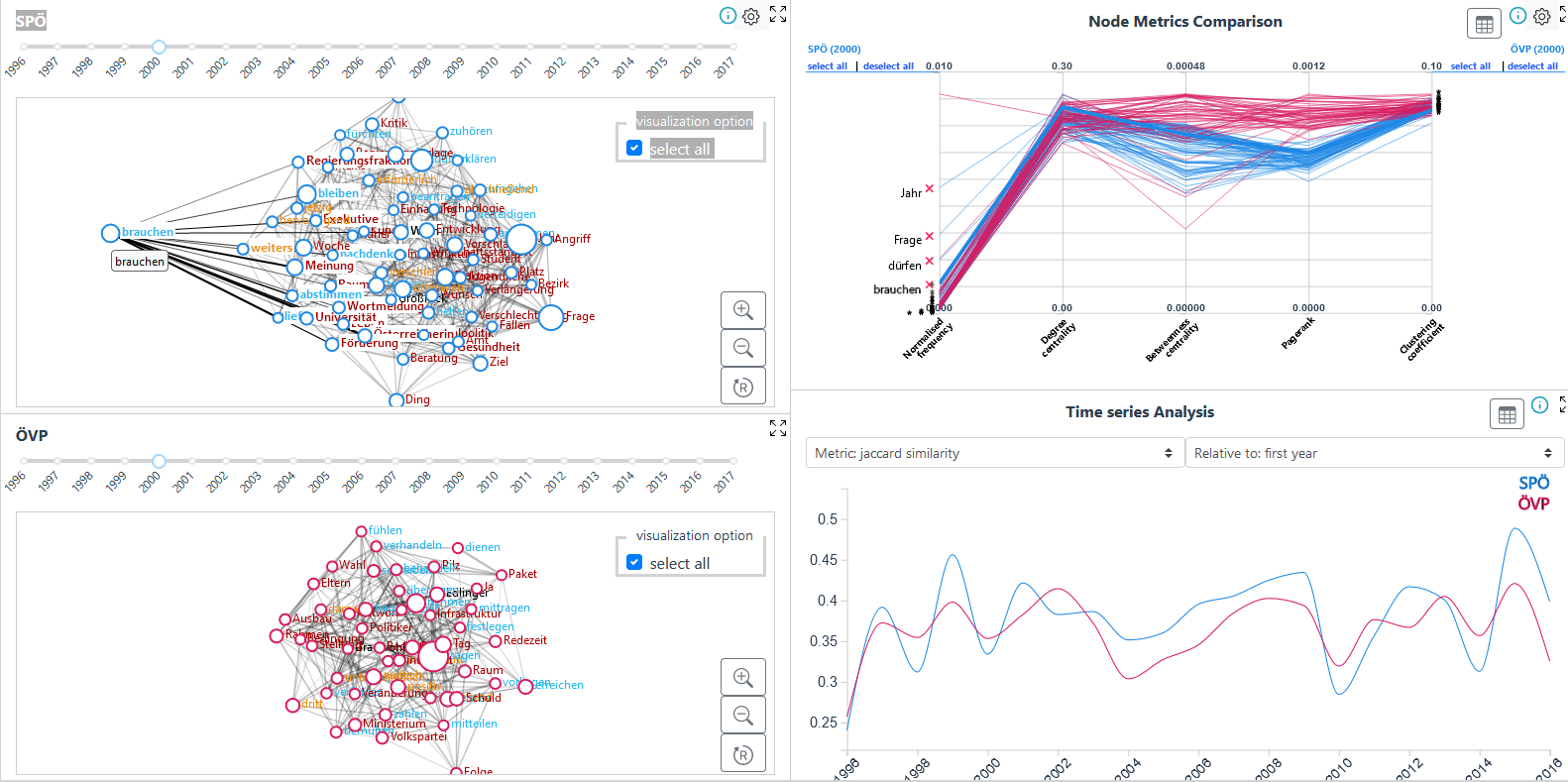
Task: Expand Time series Analysis to fullscreen
Action: (1563, 404)
